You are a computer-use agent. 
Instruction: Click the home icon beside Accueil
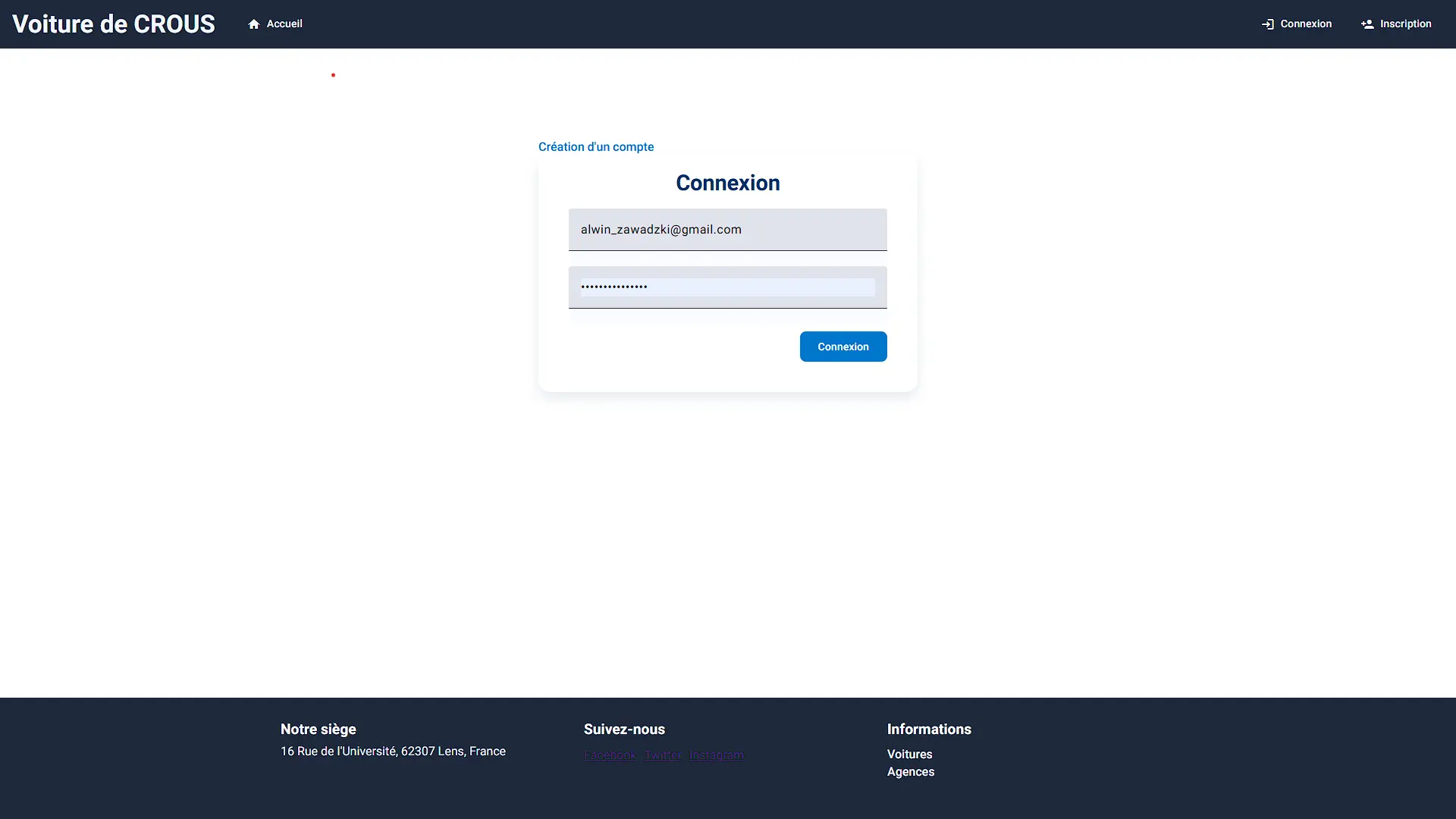(254, 24)
